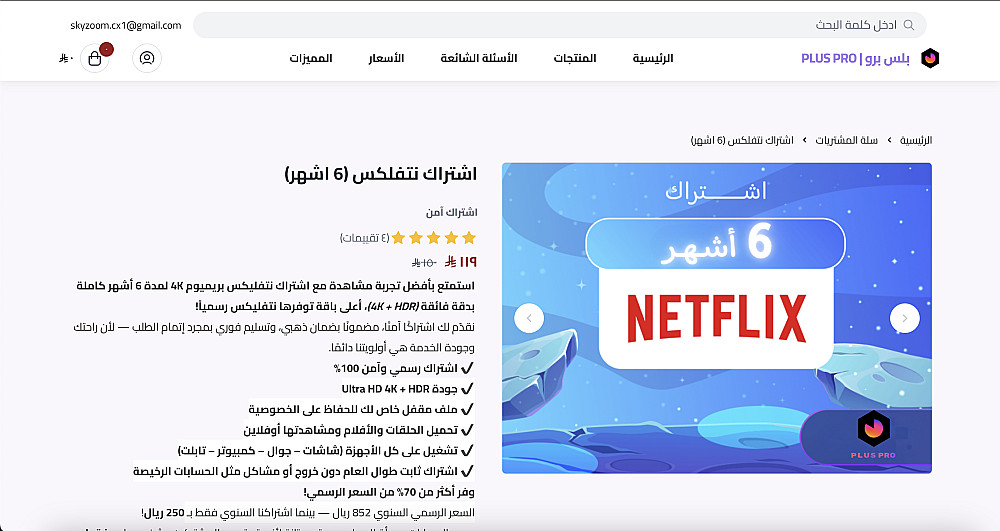Open the shopping cart icon
This screenshot has width=1000, height=531.
coord(95,59)
